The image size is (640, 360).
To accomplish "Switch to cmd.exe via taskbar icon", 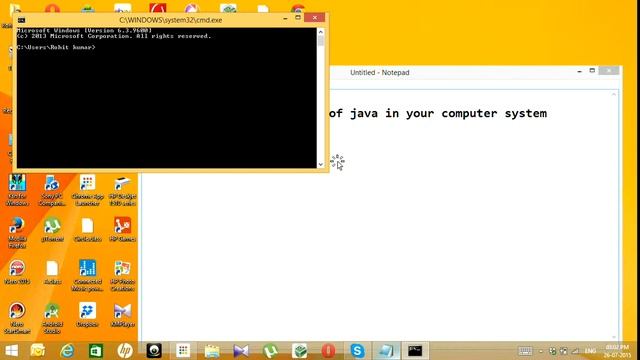I will 415,351.
